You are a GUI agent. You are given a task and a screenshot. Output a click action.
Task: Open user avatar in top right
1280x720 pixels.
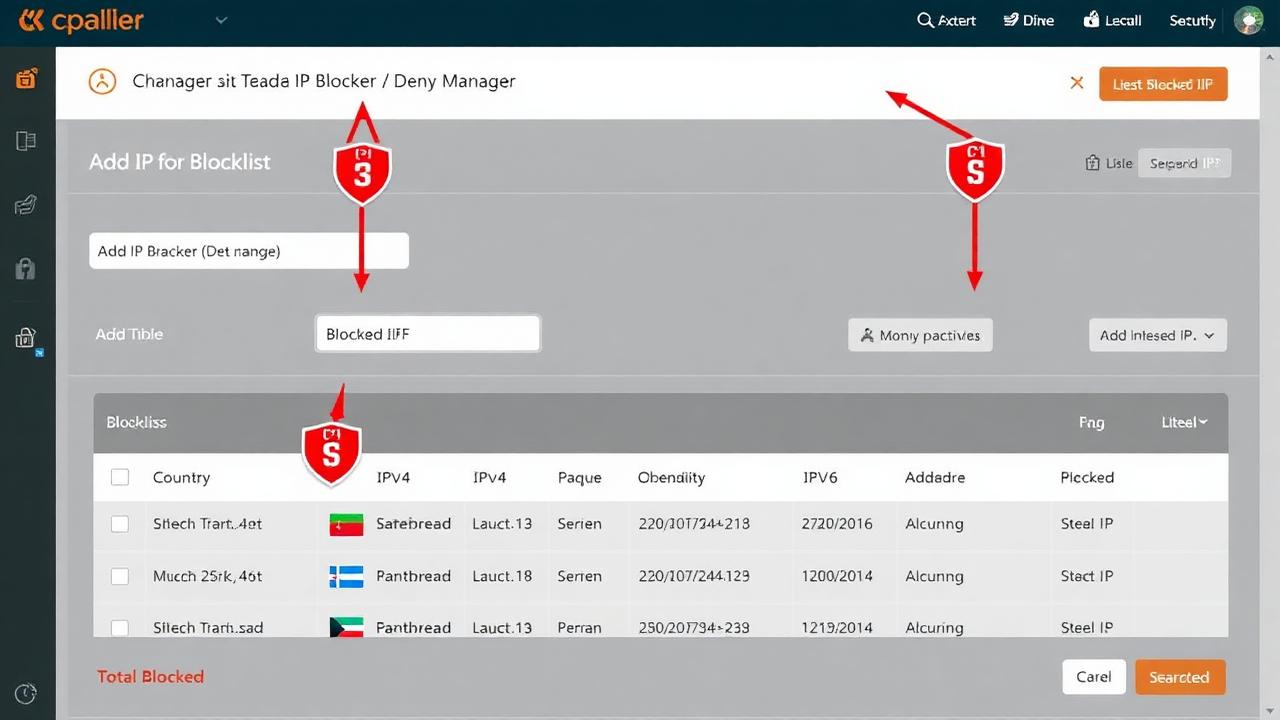pyautogui.click(x=1249, y=20)
